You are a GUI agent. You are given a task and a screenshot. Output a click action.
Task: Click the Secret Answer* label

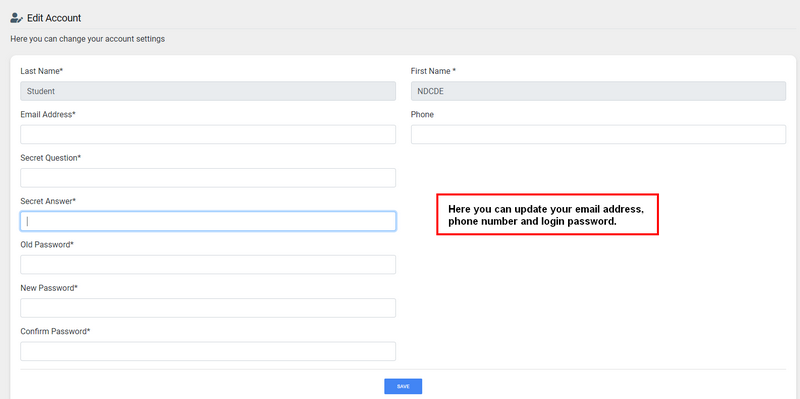click(48, 202)
